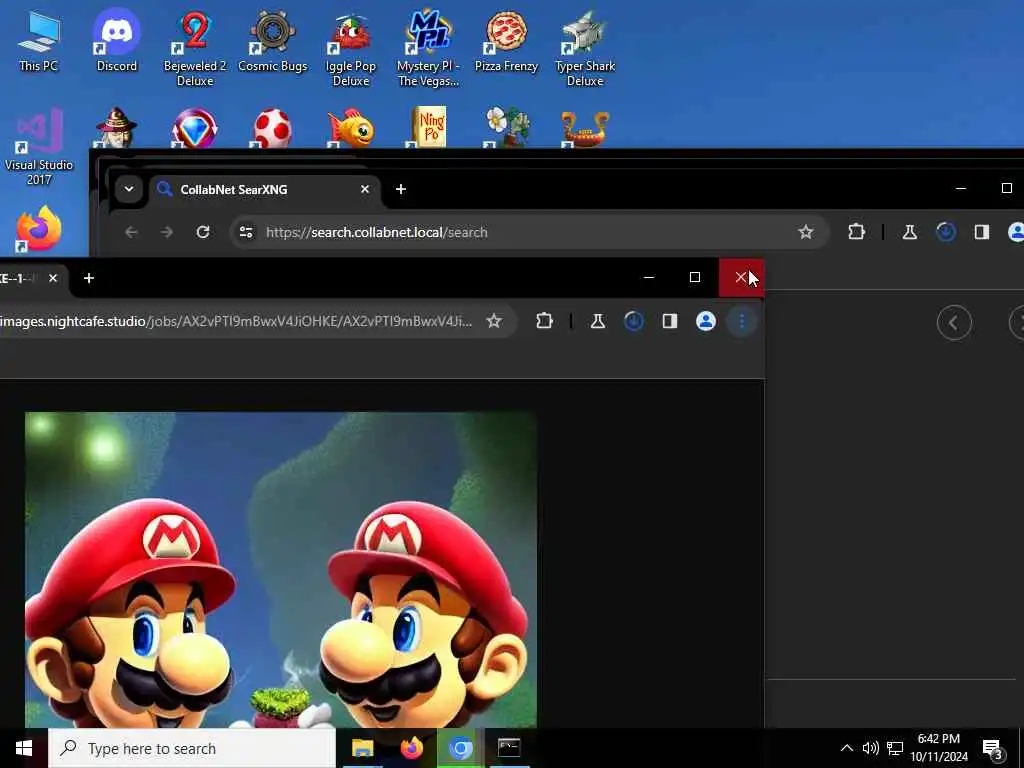Viewport: 1024px width, 768px height.
Task: Open Chrome Labs flask in SearXNG window
Action: [910, 232]
